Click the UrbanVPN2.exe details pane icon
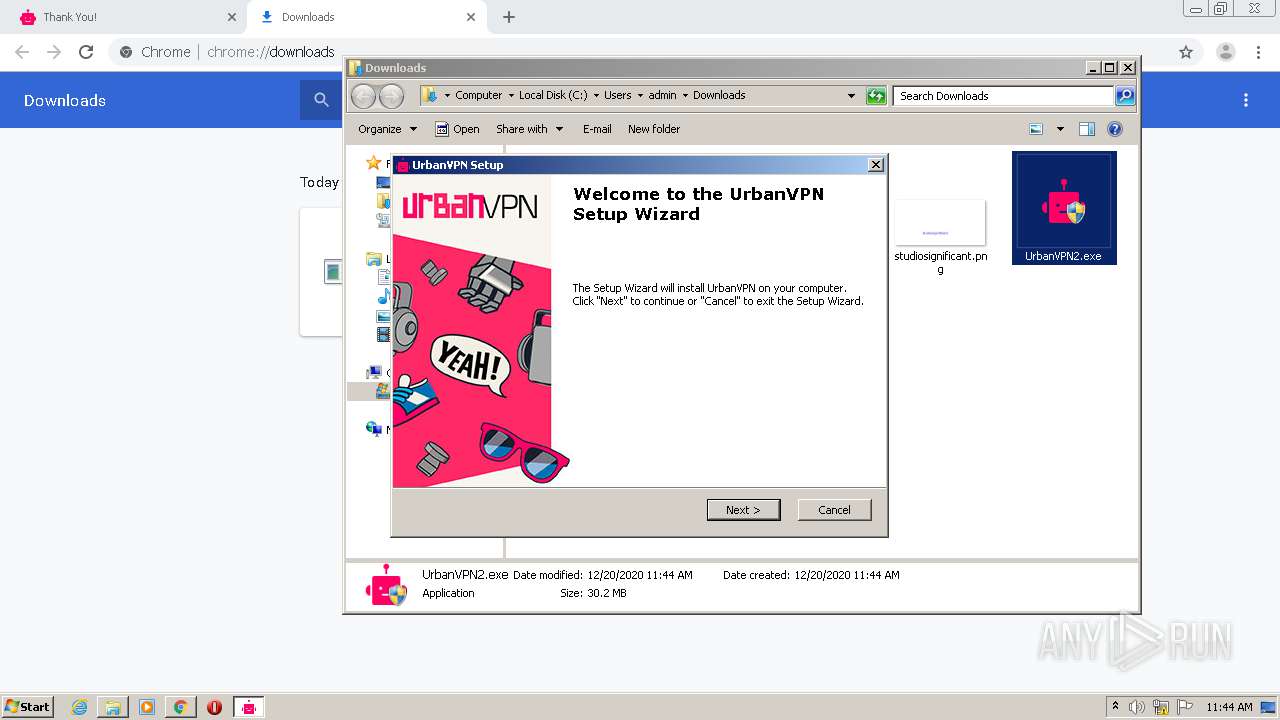The width and height of the screenshot is (1280, 720). point(386,585)
